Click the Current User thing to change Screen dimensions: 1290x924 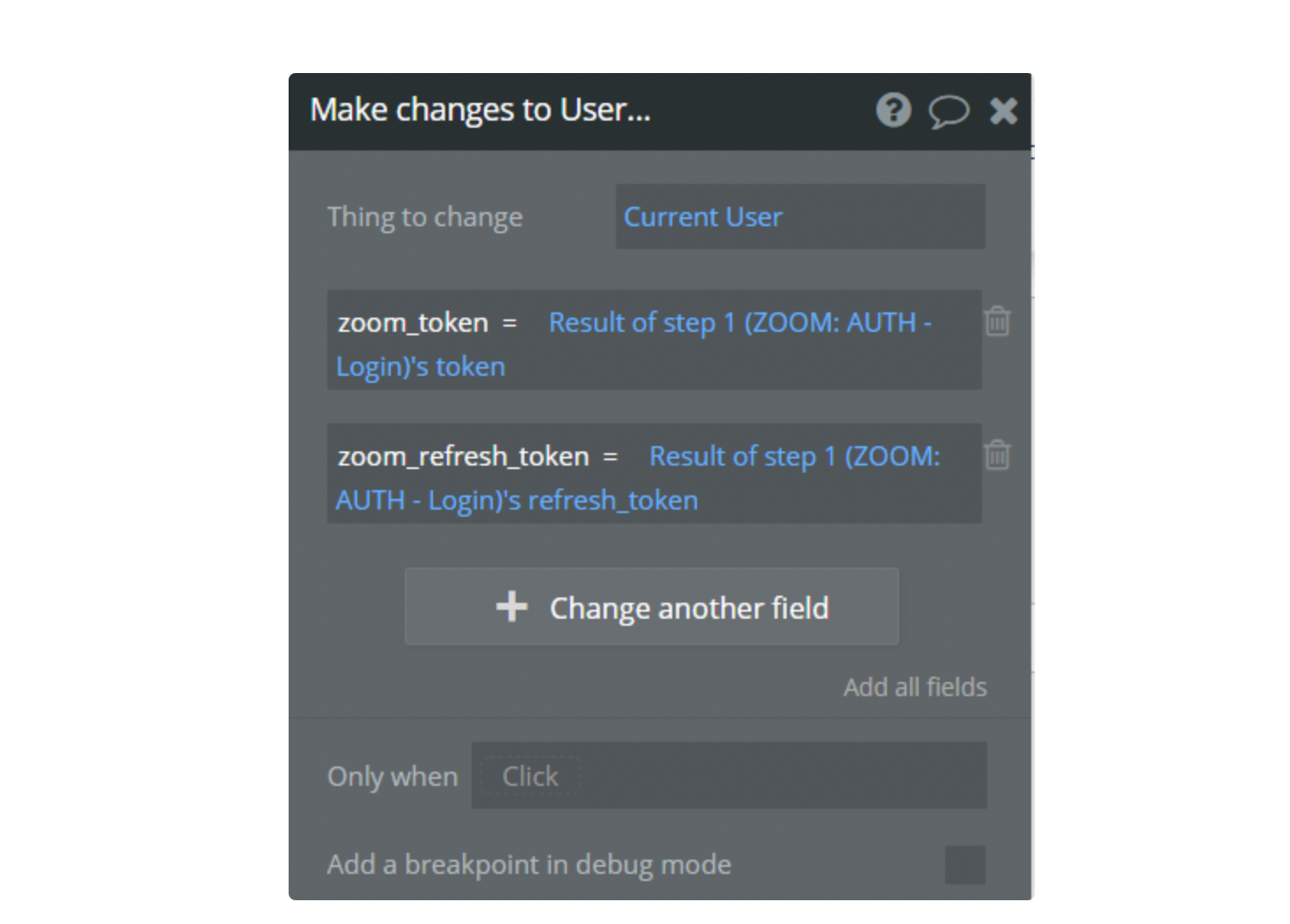pos(800,216)
